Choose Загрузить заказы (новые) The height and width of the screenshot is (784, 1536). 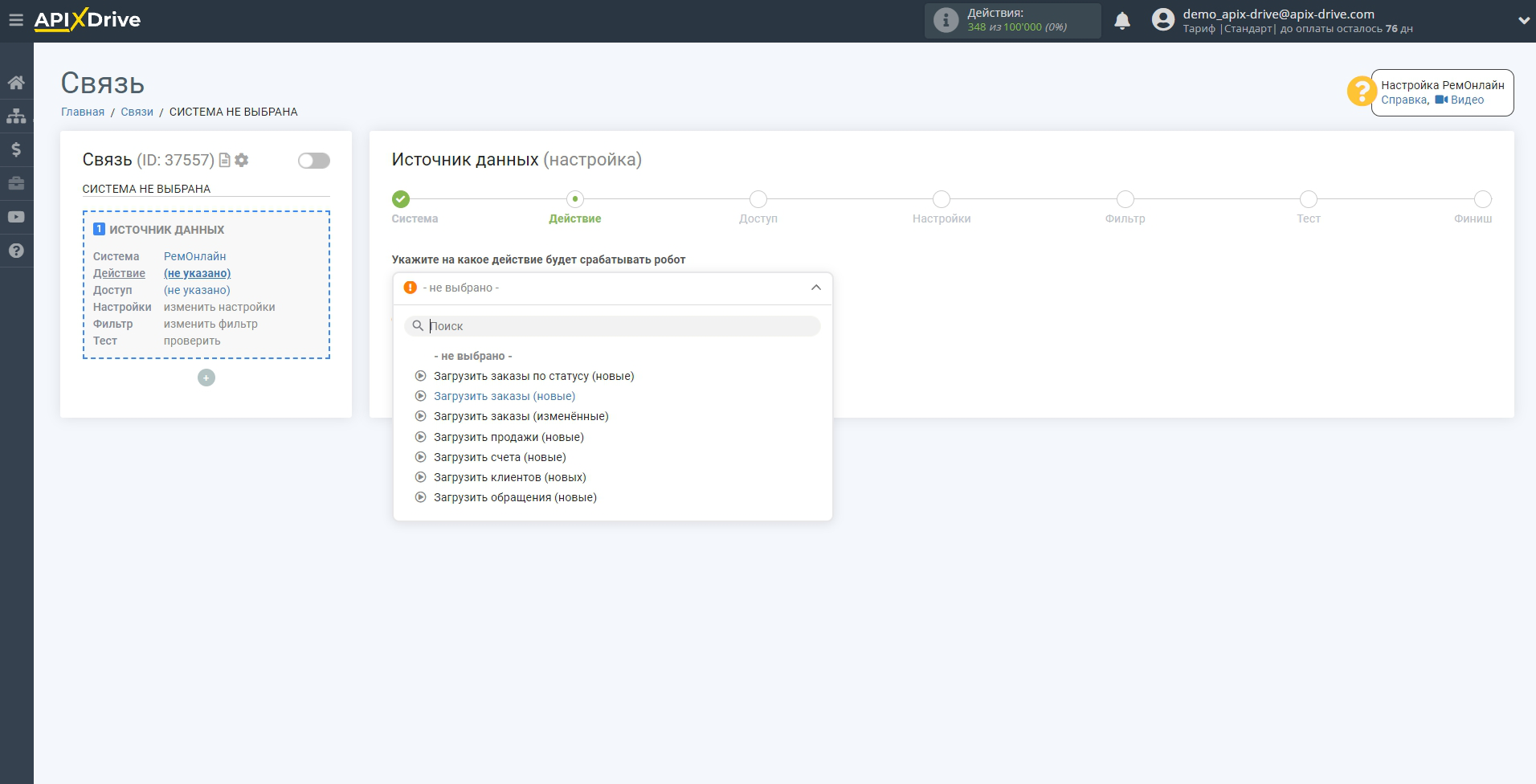click(505, 396)
